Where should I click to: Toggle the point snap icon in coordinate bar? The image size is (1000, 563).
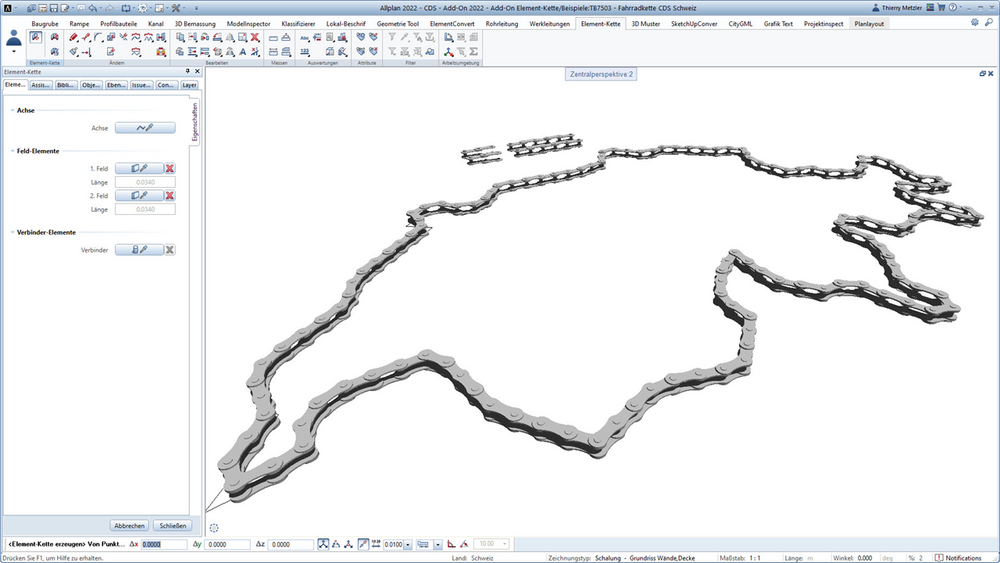(363, 544)
